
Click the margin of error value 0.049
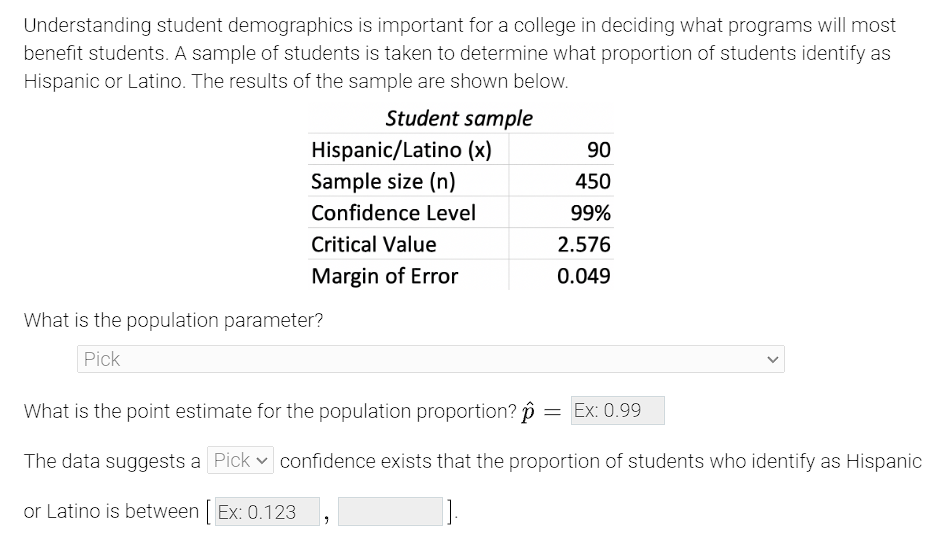(x=584, y=276)
